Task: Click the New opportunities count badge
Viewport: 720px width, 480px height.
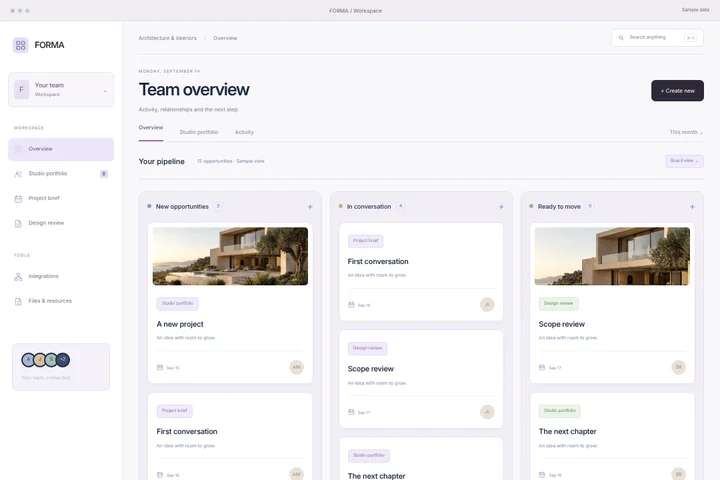Action: pos(218,206)
